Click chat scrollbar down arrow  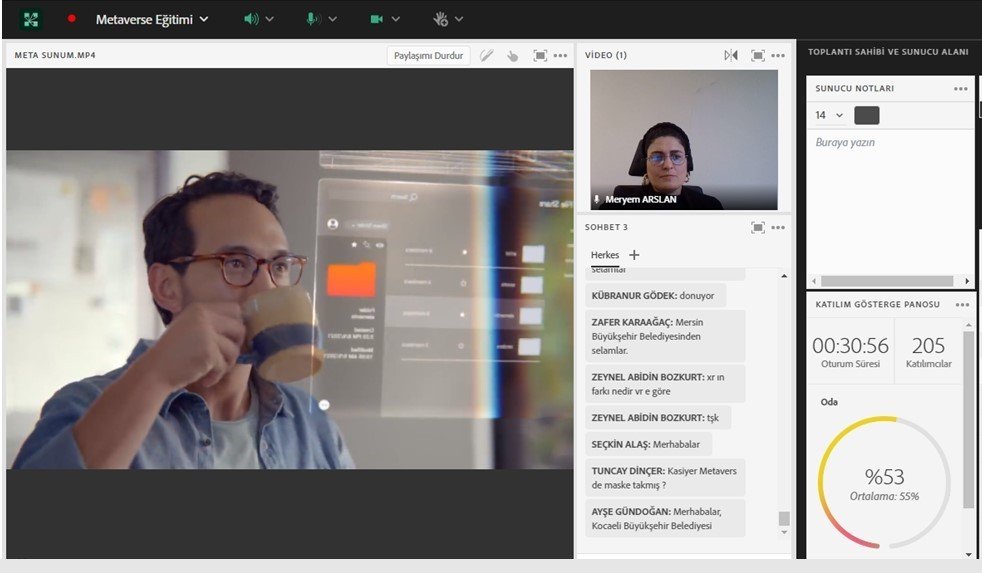pos(784,532)
